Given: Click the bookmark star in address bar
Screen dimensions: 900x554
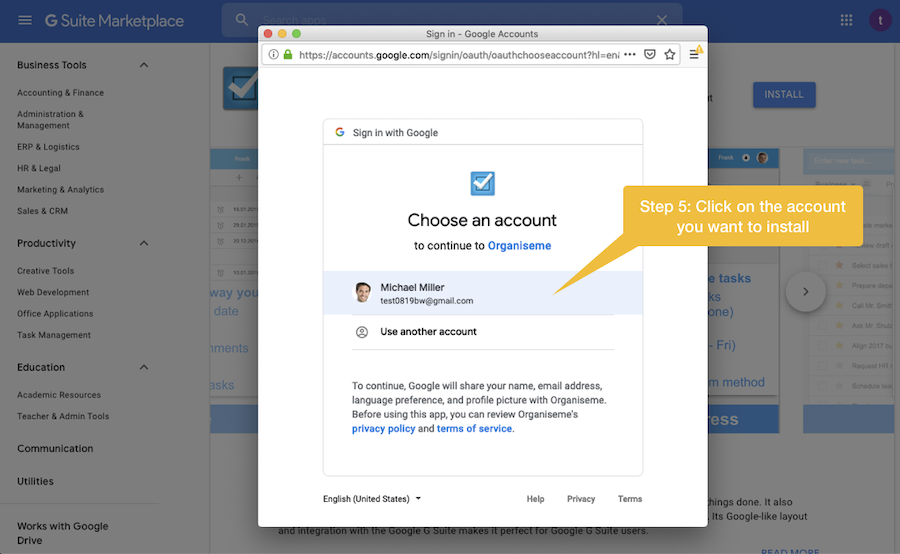Looking at the screenshot, I should pyautogui.click(x=670, y=55).
